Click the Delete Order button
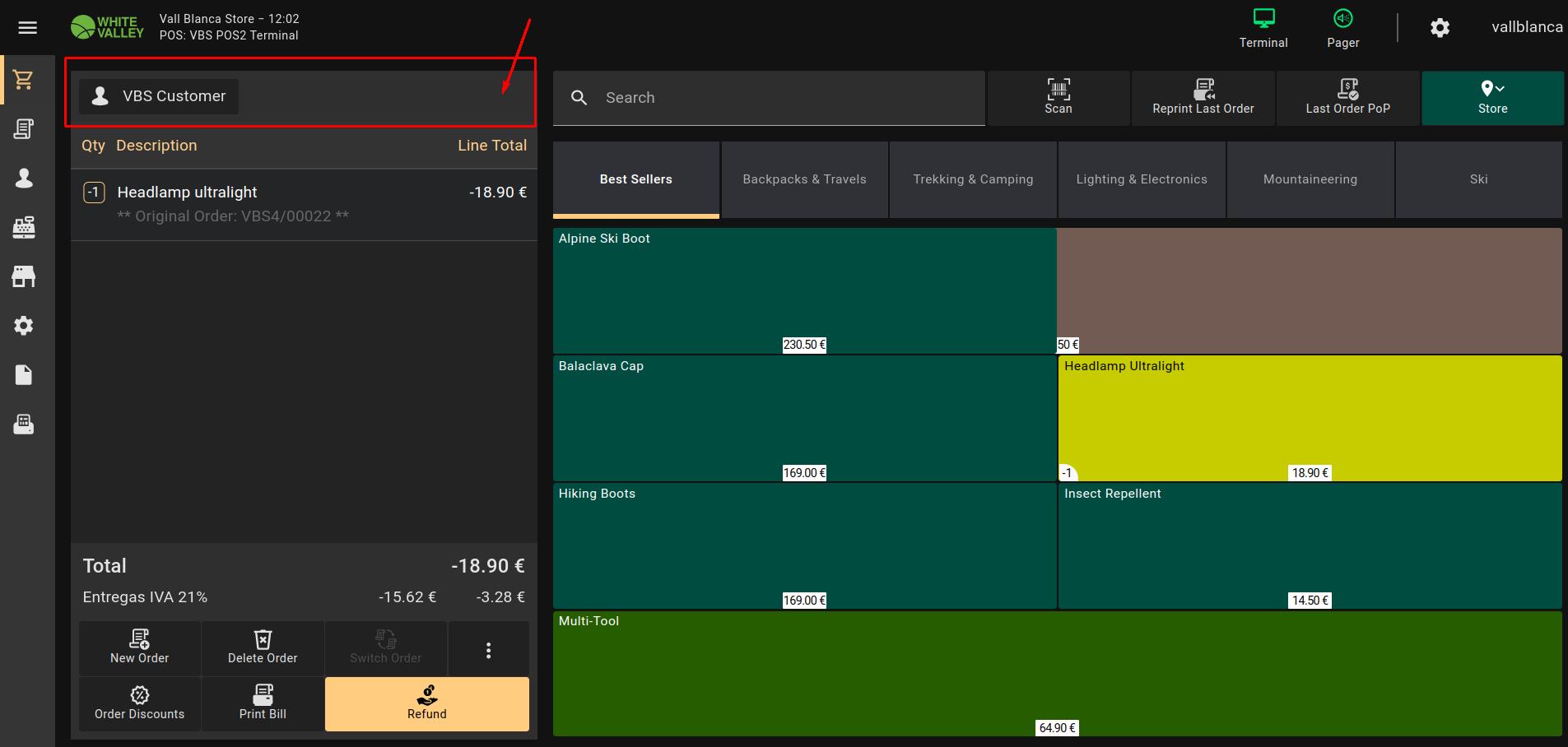Screen dimensions: 1568x747 click(263, 648)
